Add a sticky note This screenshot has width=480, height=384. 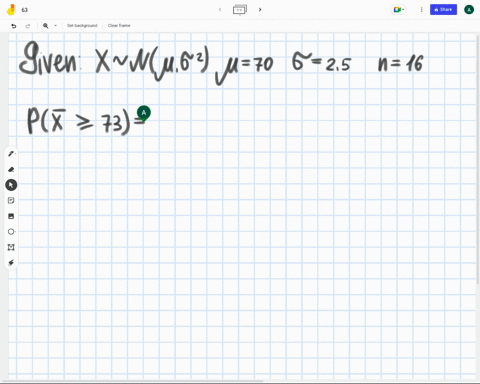coord(11,200)
